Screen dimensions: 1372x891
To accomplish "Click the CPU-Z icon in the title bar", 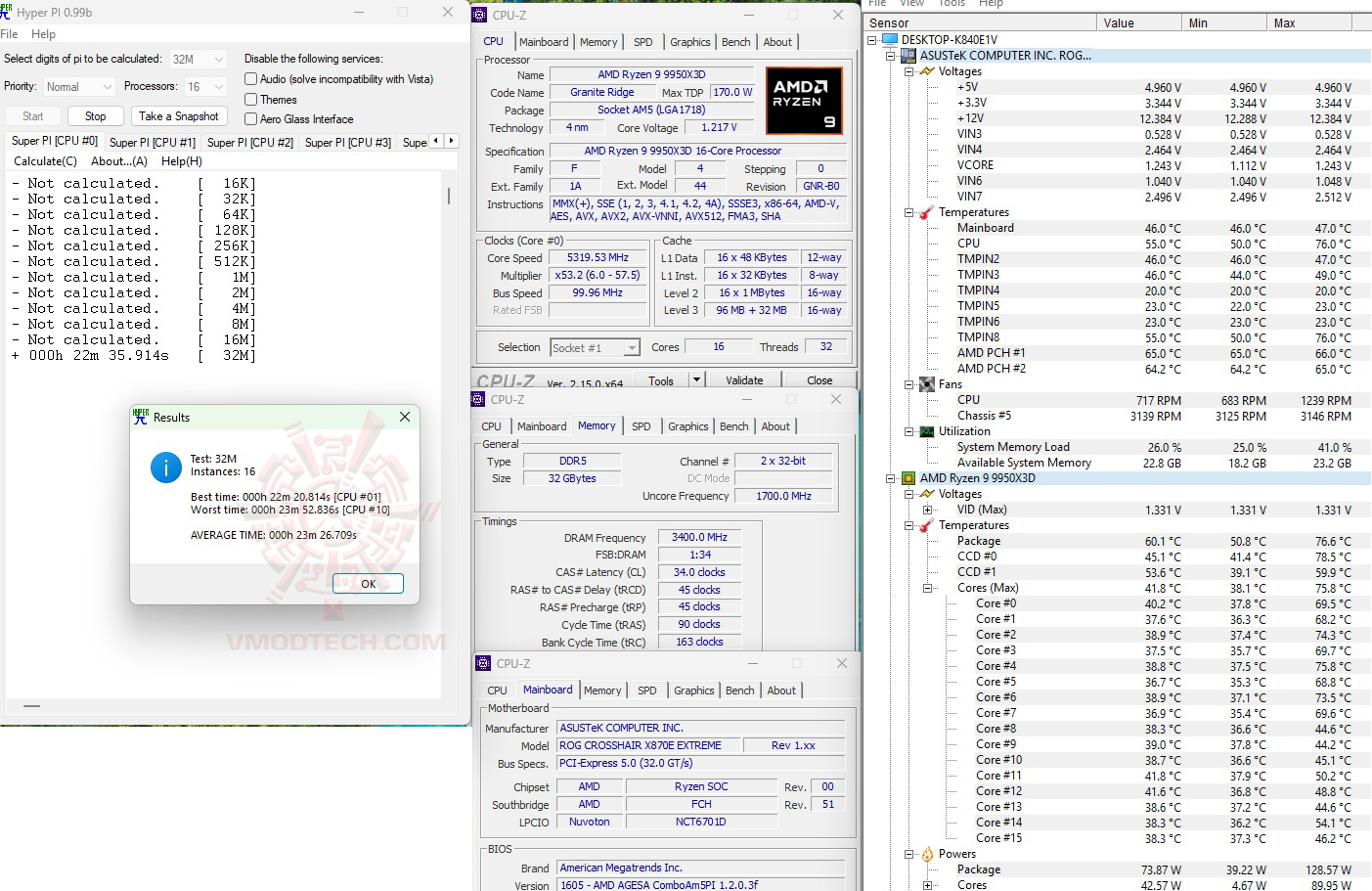I will click(x=478, y=15).
